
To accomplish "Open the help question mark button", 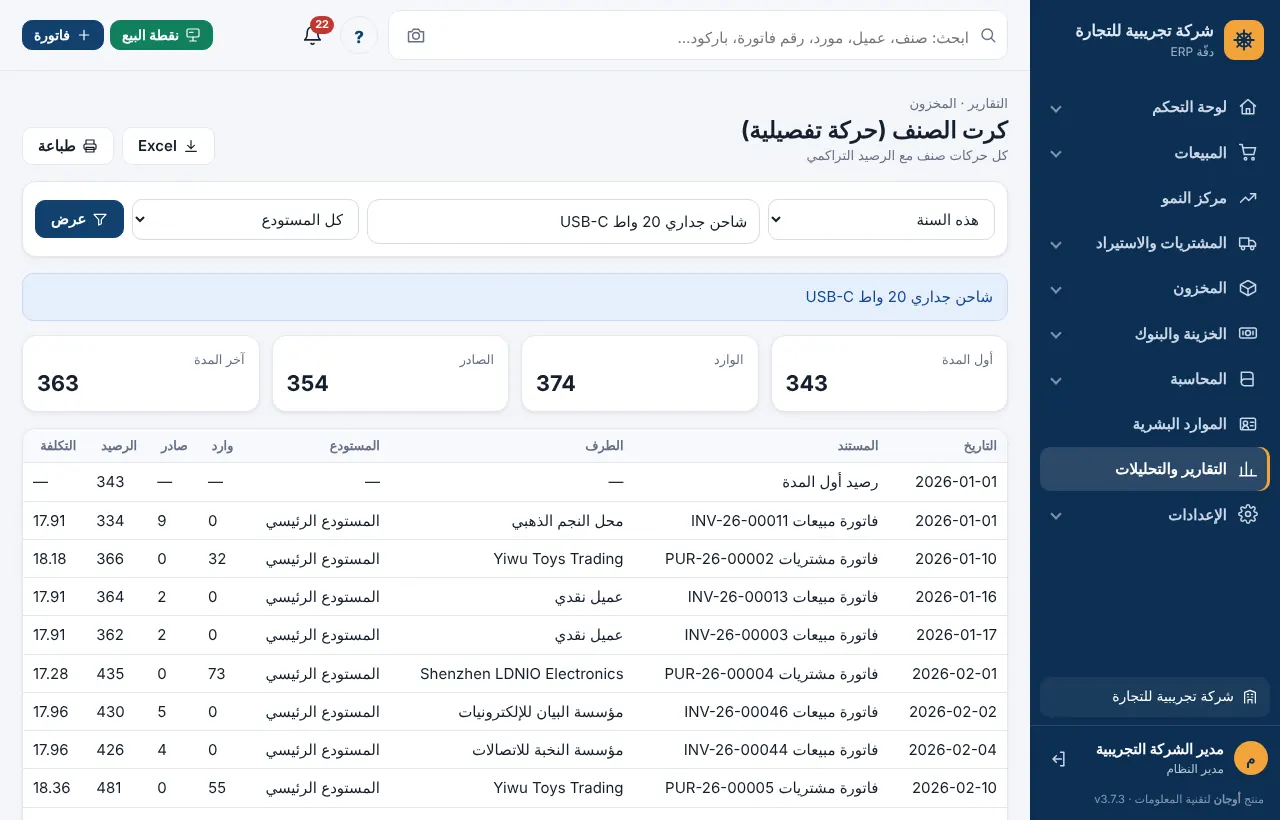I will coord(359,36).
